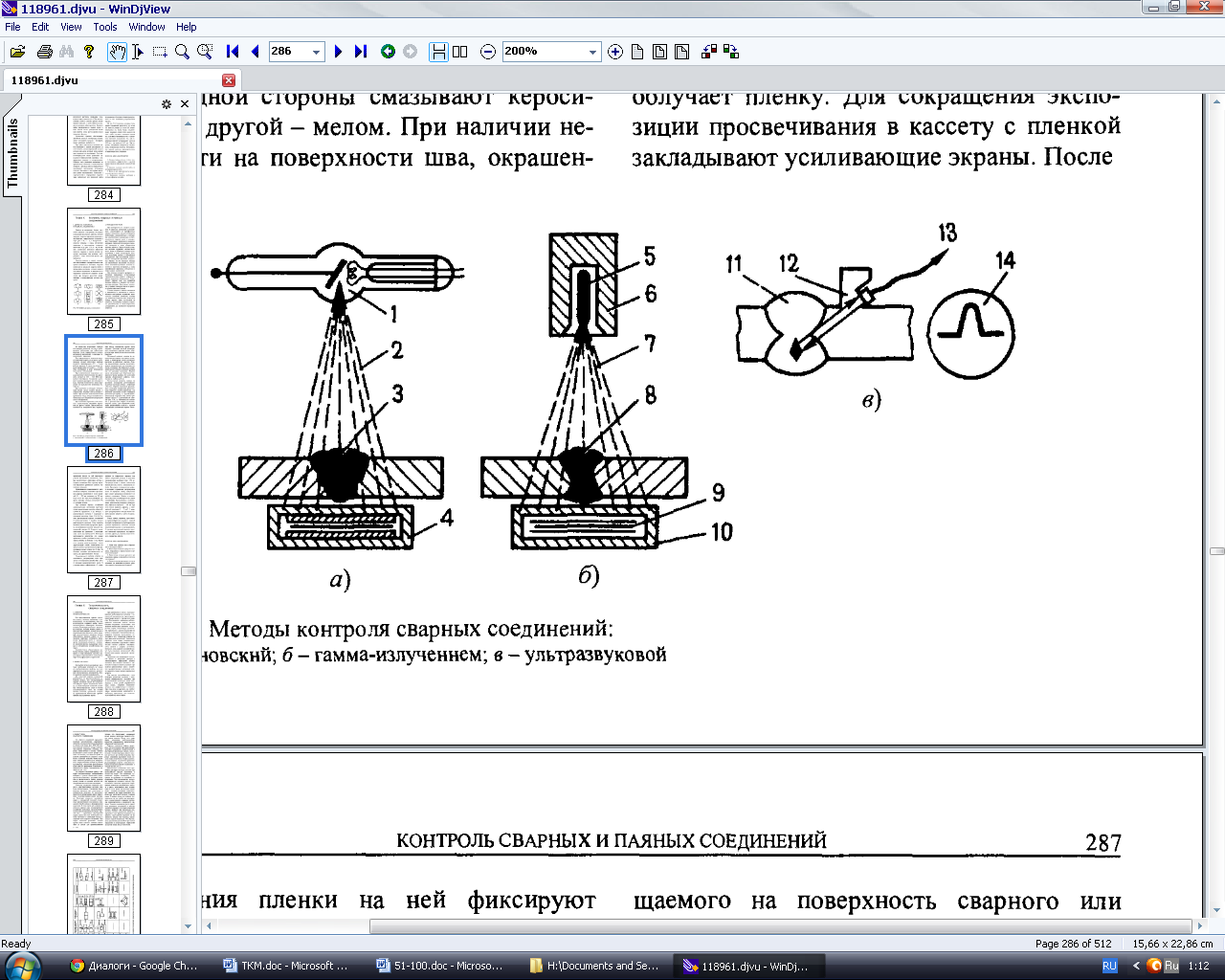Select the hand pan tool
1225x980 pixels.
click(x=117, y=52)
